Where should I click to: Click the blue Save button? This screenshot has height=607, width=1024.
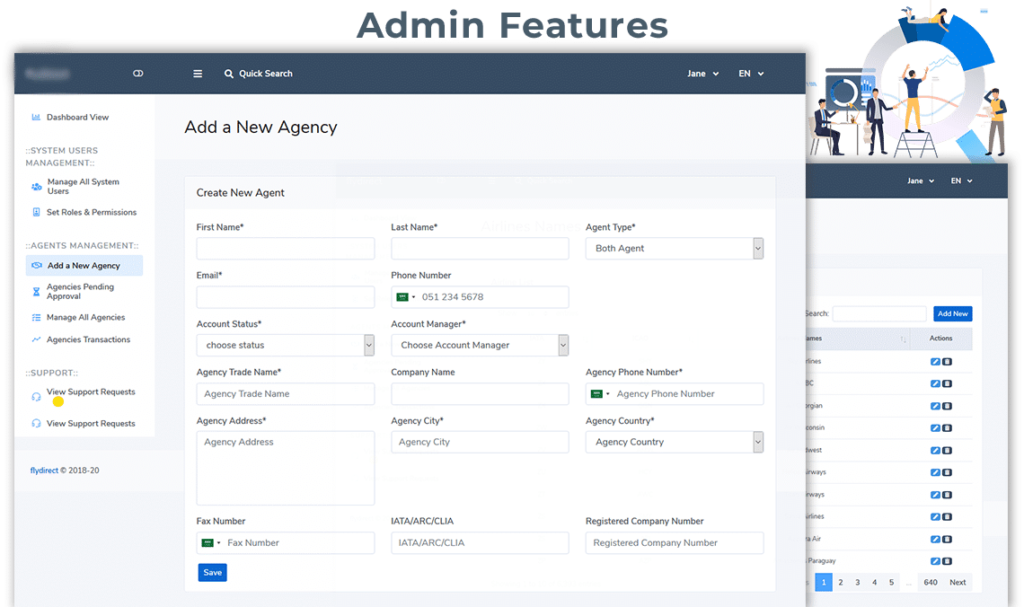[x=212, y=573]
